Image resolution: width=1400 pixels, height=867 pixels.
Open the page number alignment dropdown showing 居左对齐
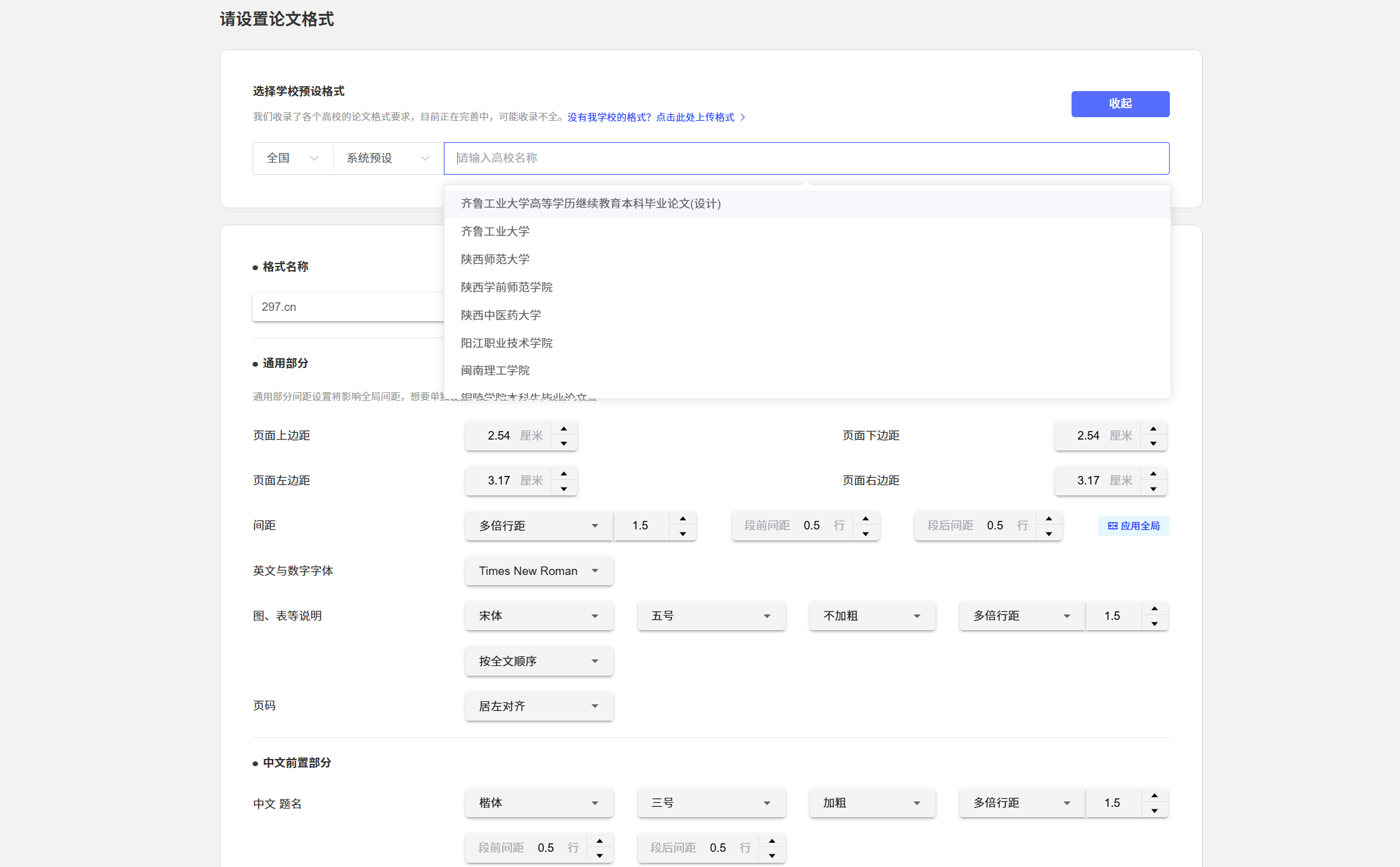[x=539, y=706]
